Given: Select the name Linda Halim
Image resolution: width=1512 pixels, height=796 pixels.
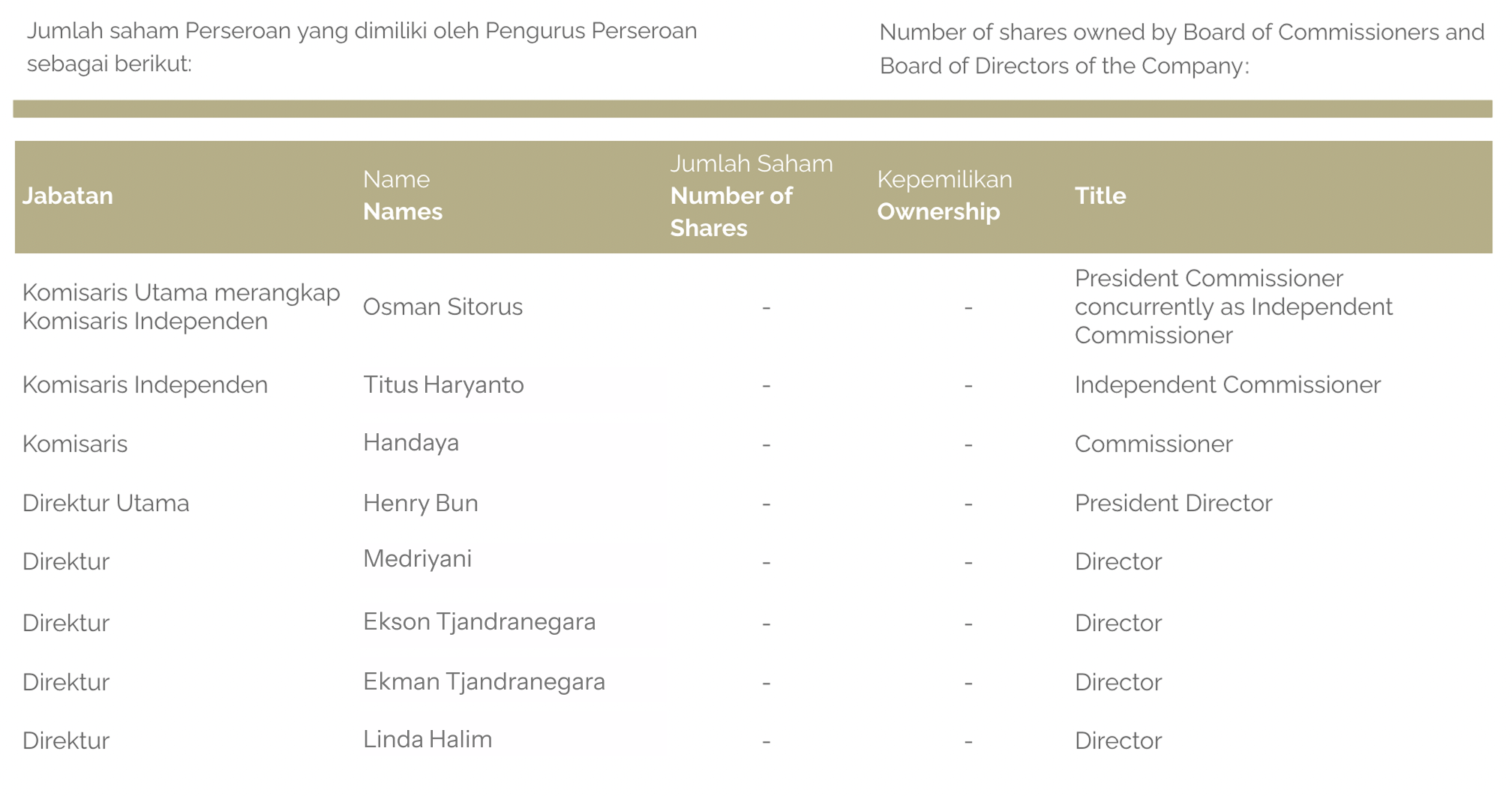Looking at the screenshot, I should (427, 739).
